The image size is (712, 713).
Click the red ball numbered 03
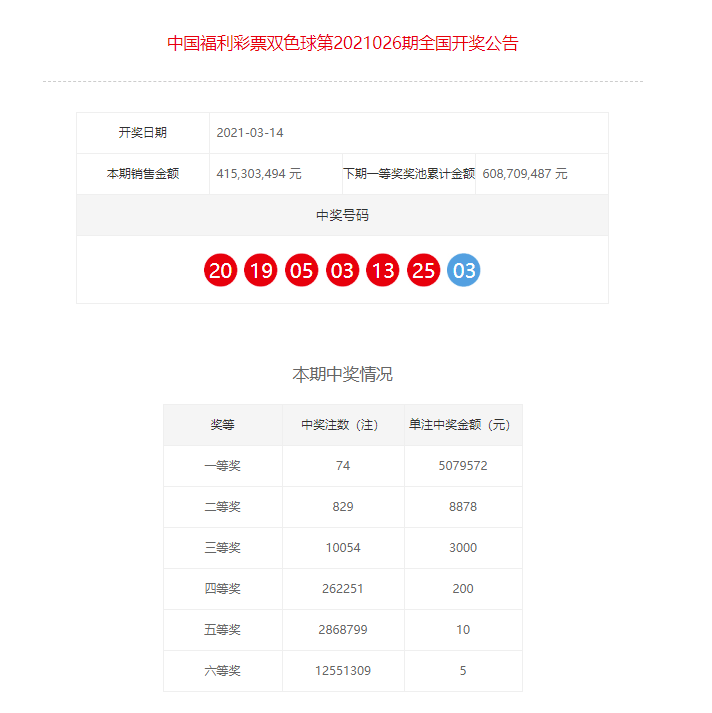[x=342, y=270]
